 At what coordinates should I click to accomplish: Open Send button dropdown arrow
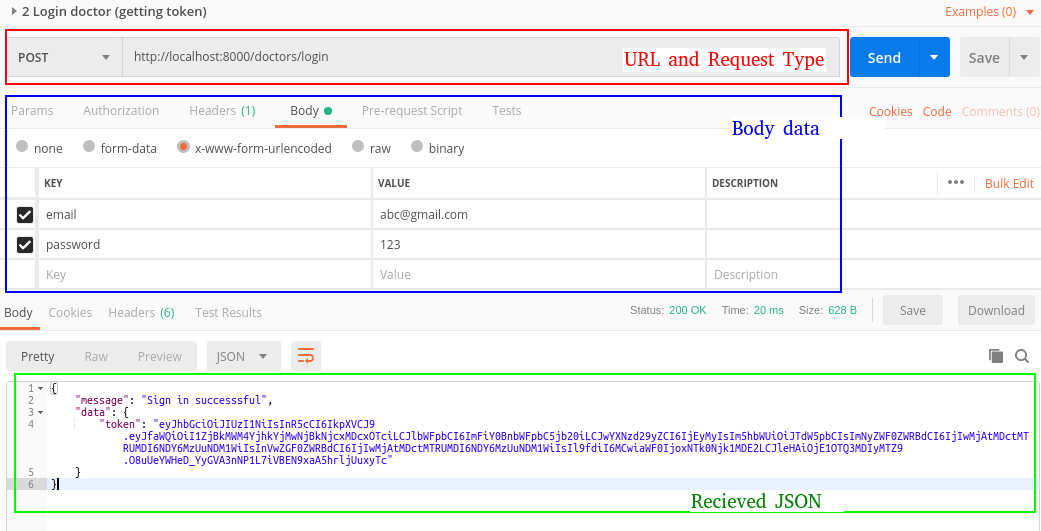(934, 58)
